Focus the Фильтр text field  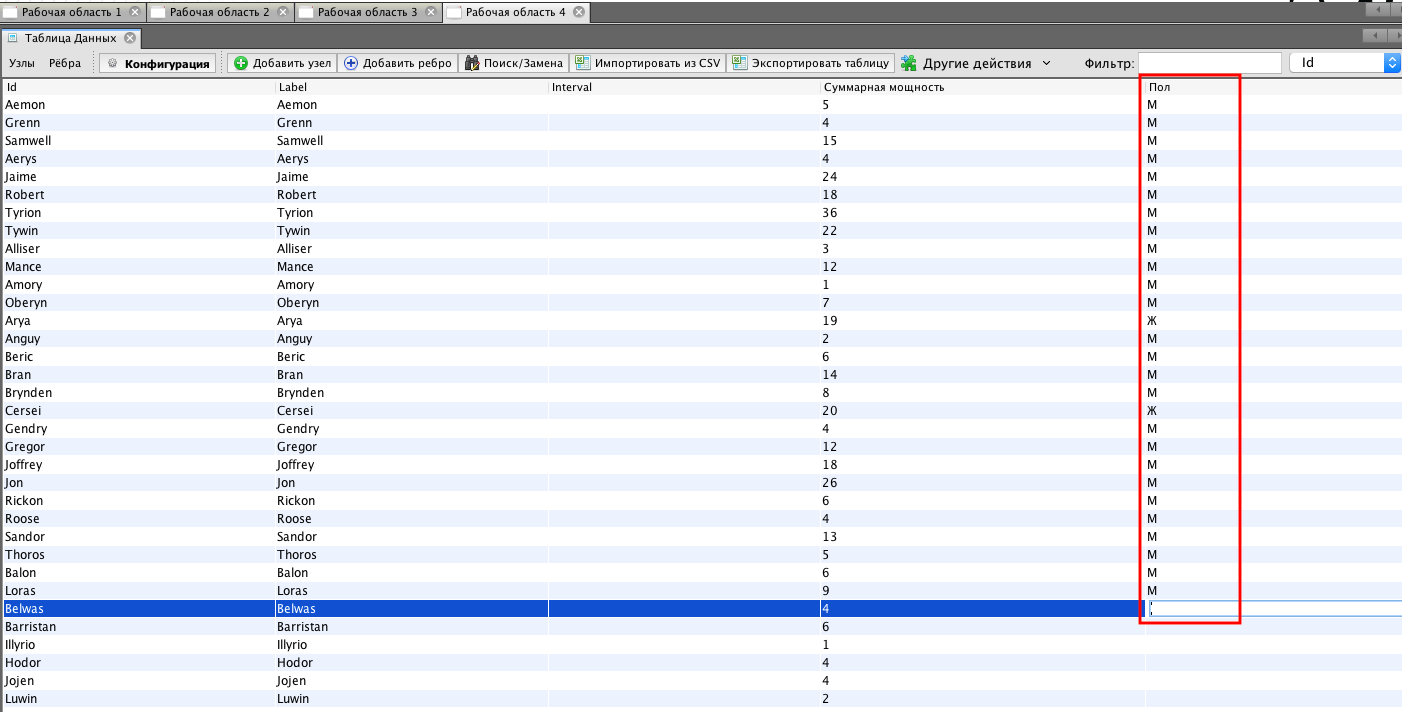tap(1209, 63)
